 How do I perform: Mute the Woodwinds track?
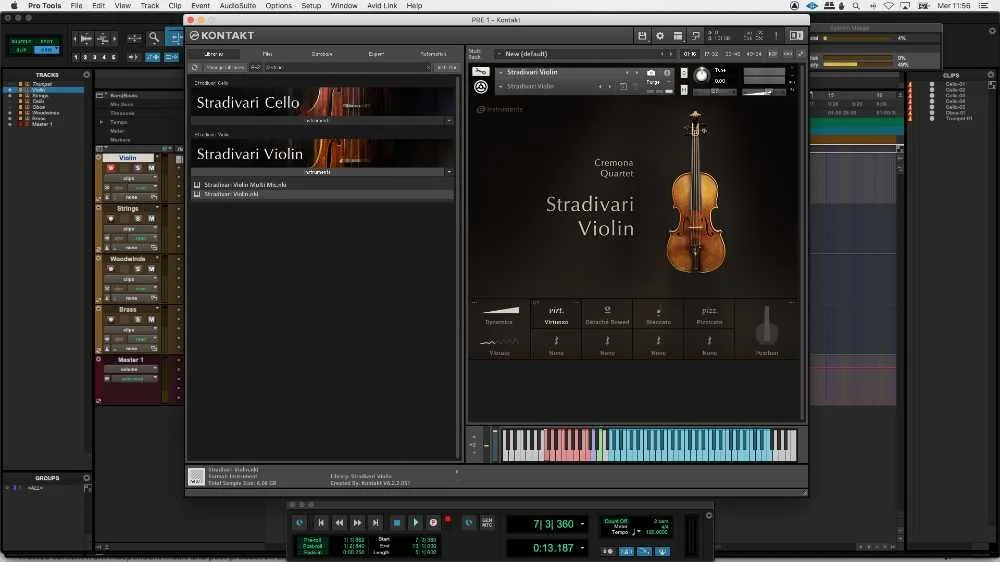click(x=151, y=269)
